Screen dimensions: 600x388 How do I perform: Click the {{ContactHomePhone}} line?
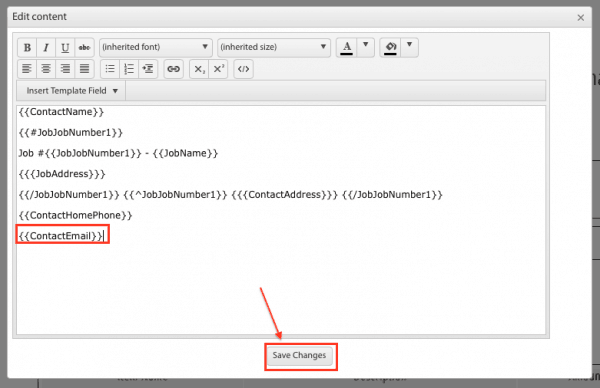click(x=75, y=215)
